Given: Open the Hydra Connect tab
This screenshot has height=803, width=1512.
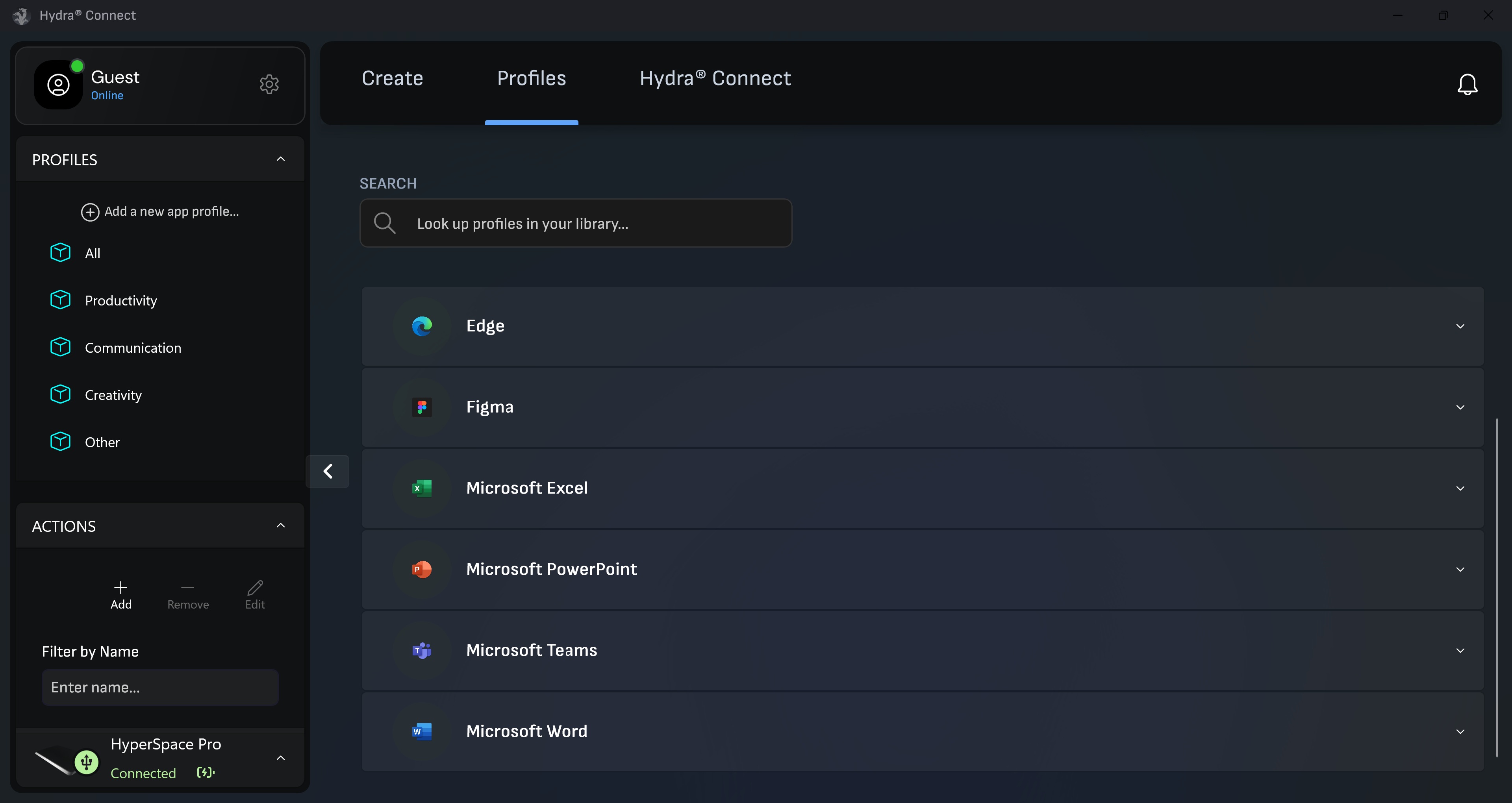Looking at the screenshot, I should (715, 78).
